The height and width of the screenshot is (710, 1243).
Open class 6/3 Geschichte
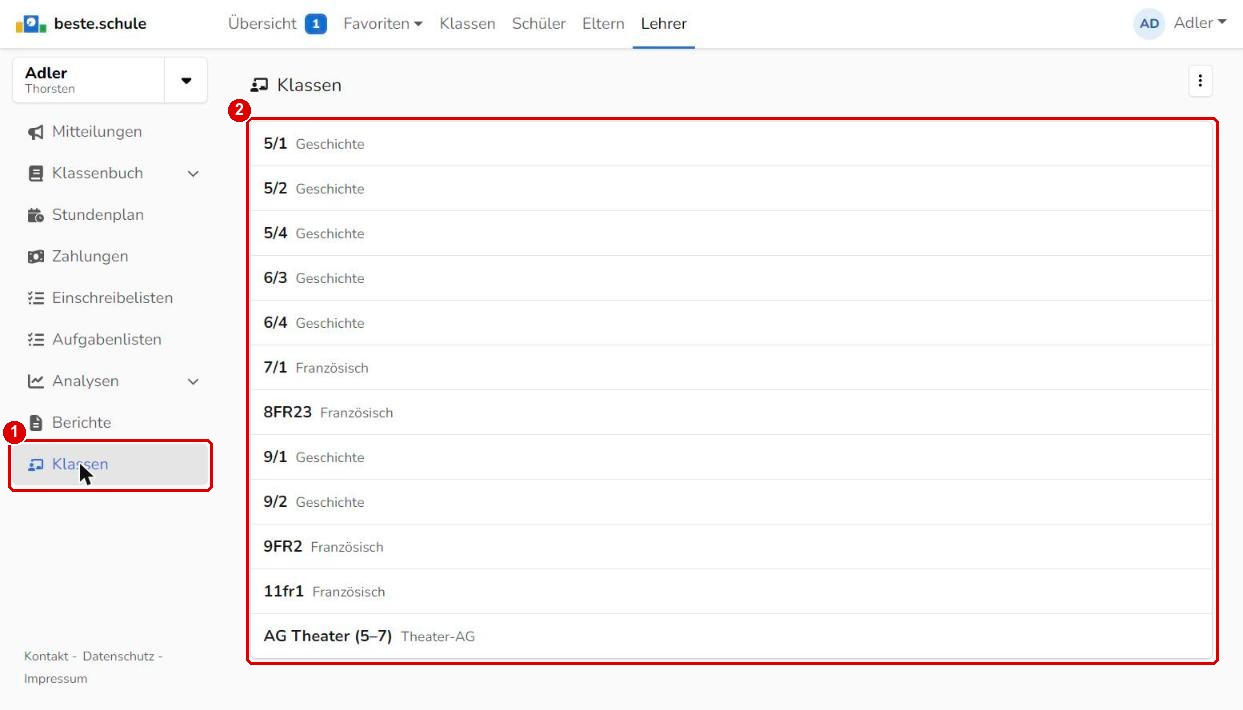click(x=731, y=278)
